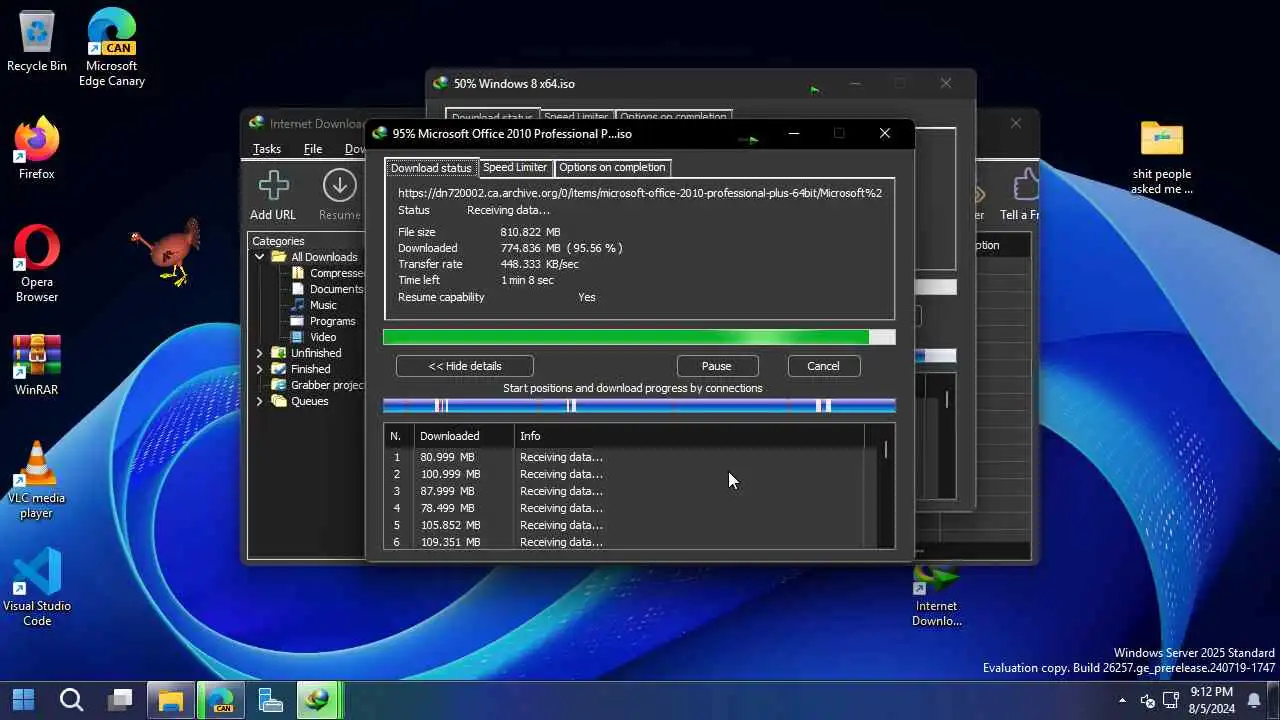Click the Internet Download Manager taskbar icon
The width and height of the screenshot is (1280, 720).
pyautogui.click(x=318, y=699)
